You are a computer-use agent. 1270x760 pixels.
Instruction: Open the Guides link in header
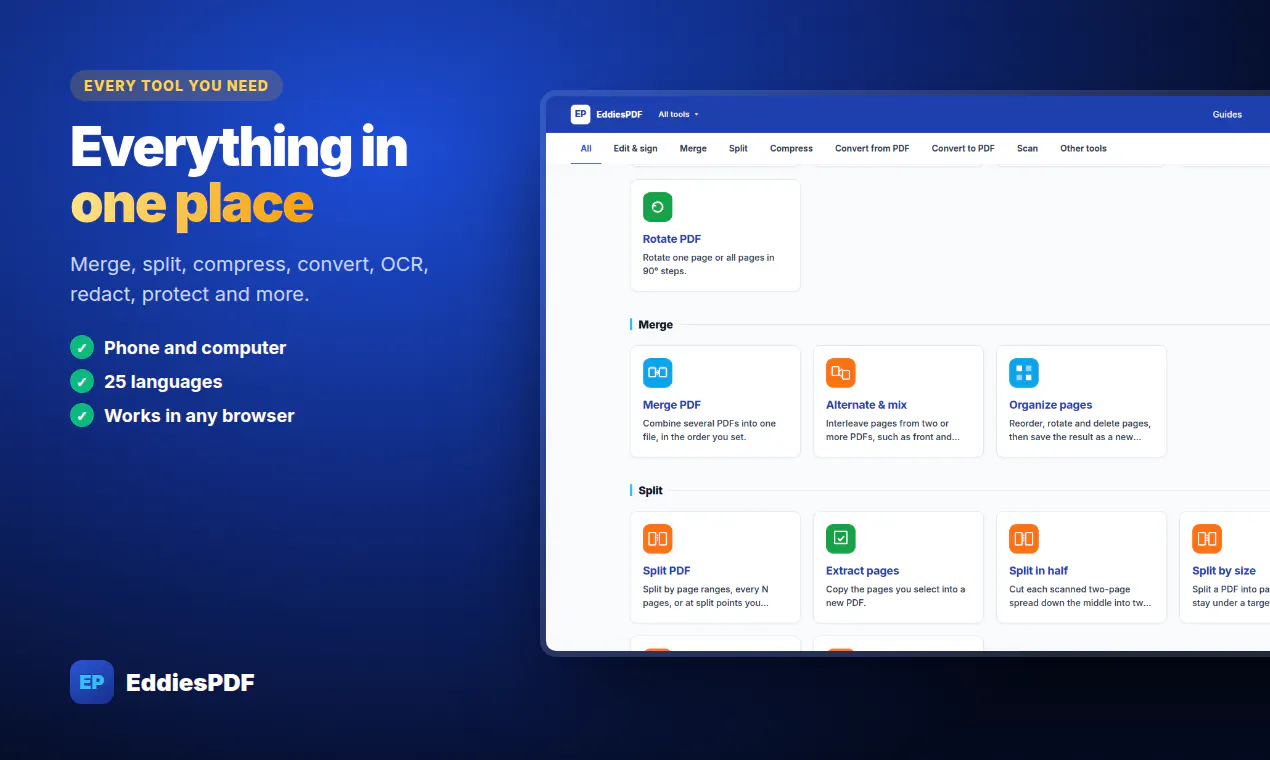click(1227, 114)
